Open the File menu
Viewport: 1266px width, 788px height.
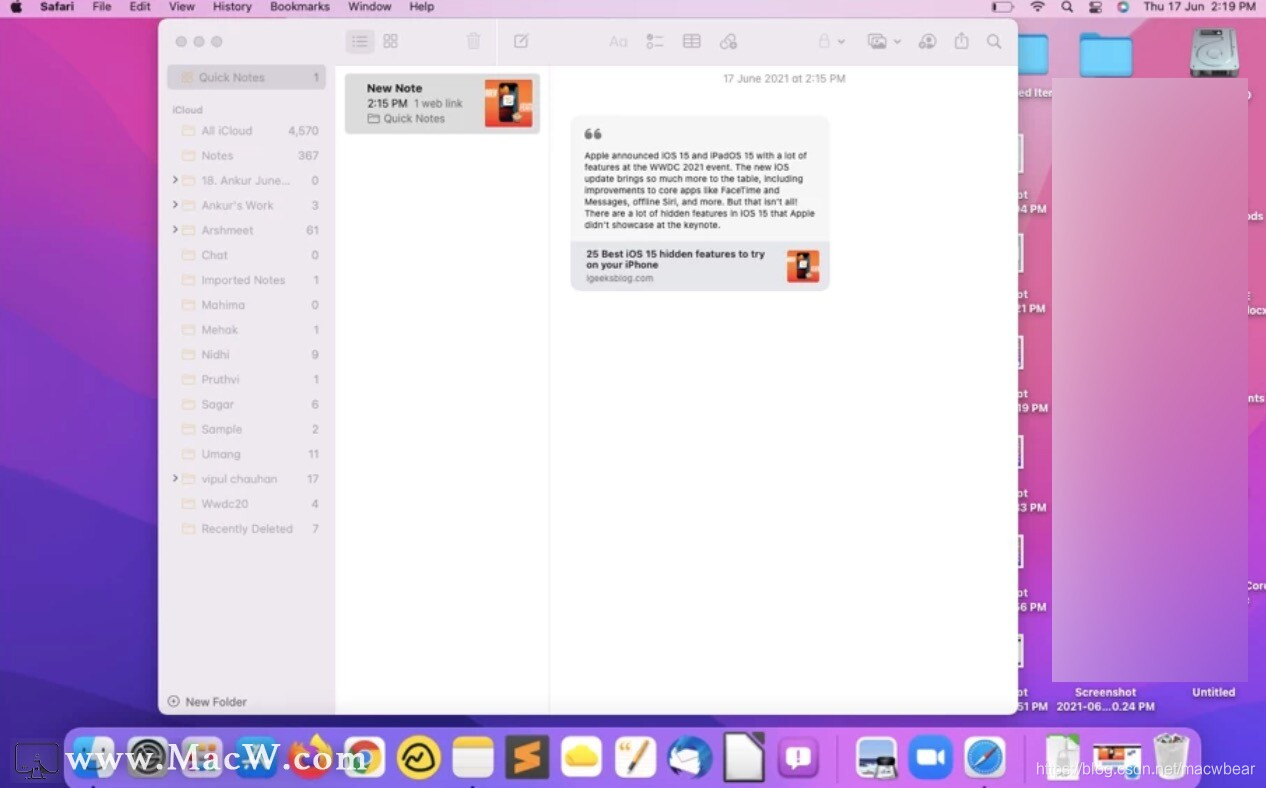101,7
